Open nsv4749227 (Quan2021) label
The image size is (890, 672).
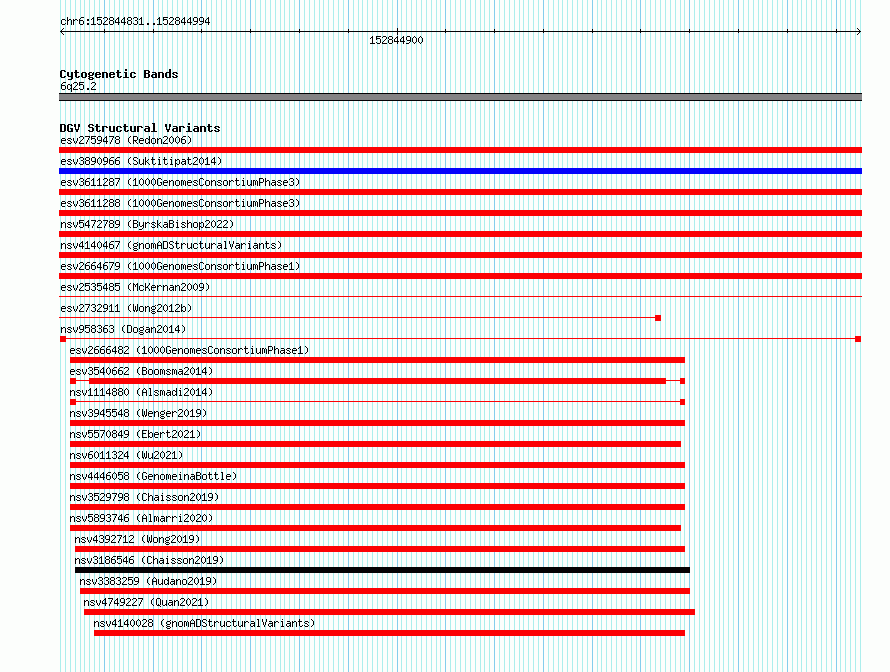146,602
